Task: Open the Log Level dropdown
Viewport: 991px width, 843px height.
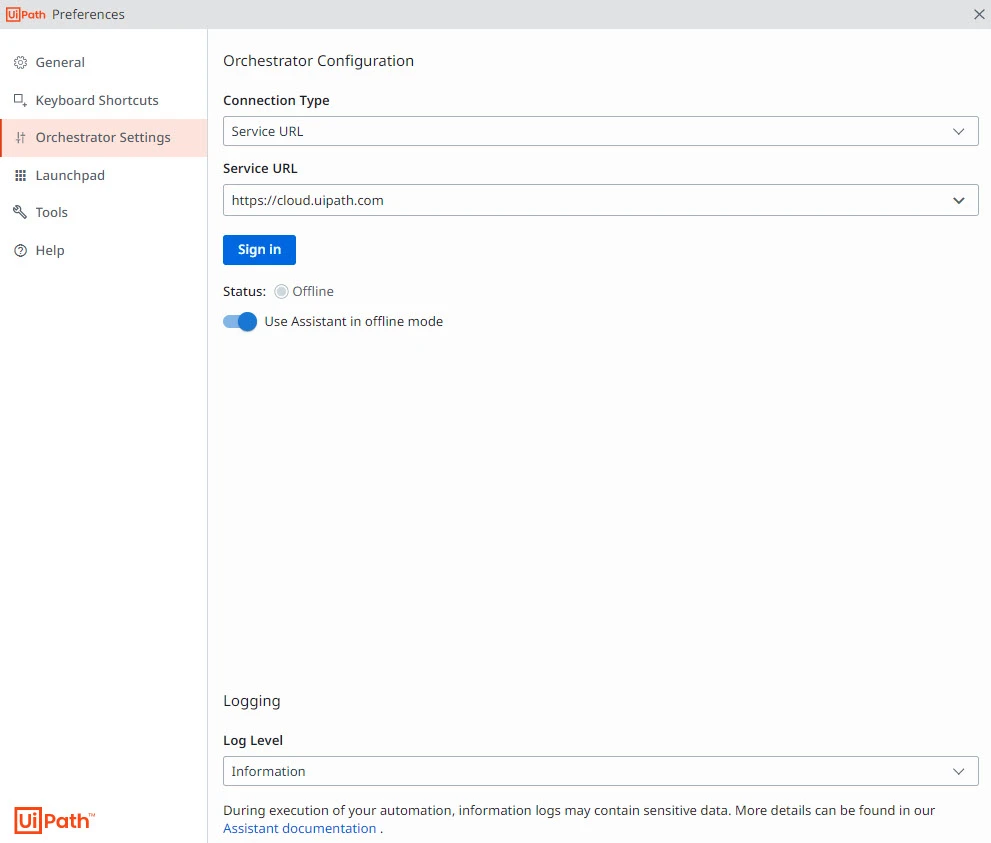Action: 600,771
